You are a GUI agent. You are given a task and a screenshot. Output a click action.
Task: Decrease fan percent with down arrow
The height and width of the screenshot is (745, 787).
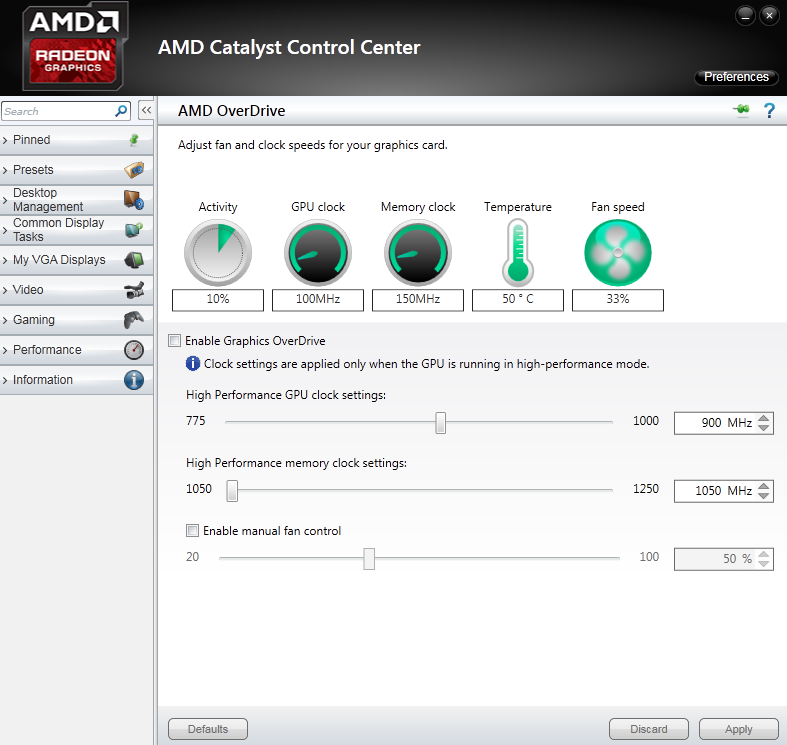coord(763,564)
